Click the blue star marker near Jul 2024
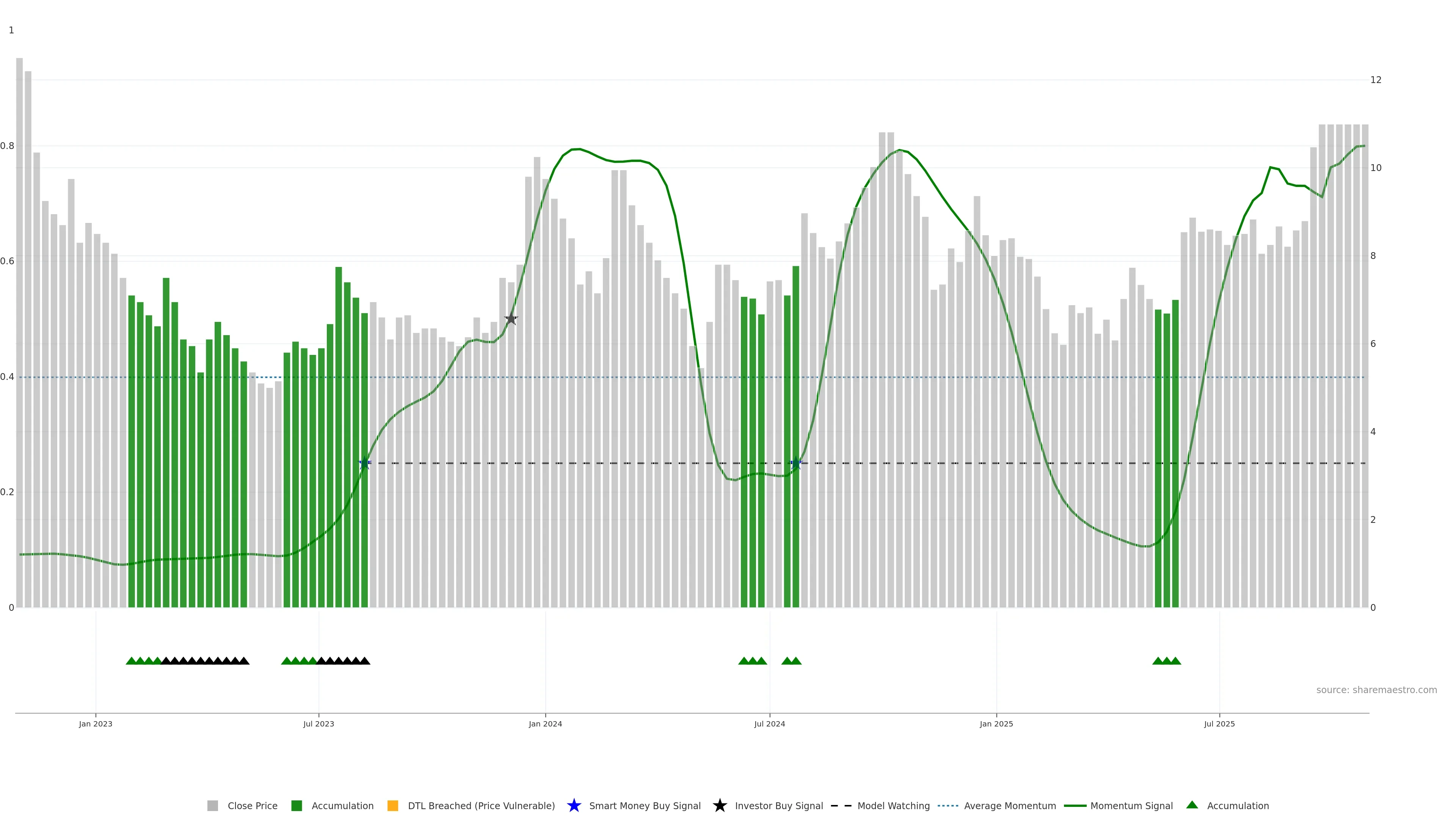The width and height of the screenshot is (1456, 819). click(x=796, y=463)
